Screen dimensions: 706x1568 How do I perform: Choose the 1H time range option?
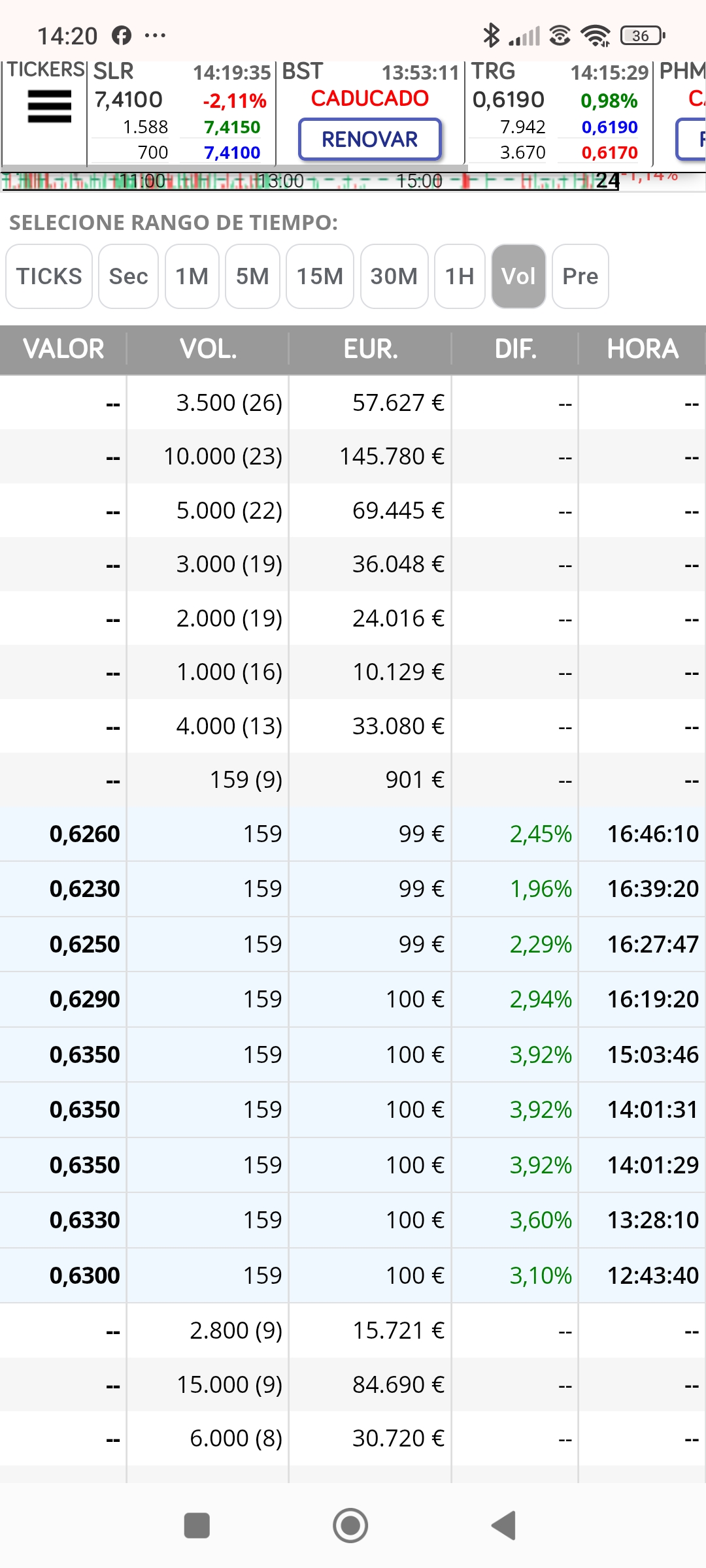460,276
